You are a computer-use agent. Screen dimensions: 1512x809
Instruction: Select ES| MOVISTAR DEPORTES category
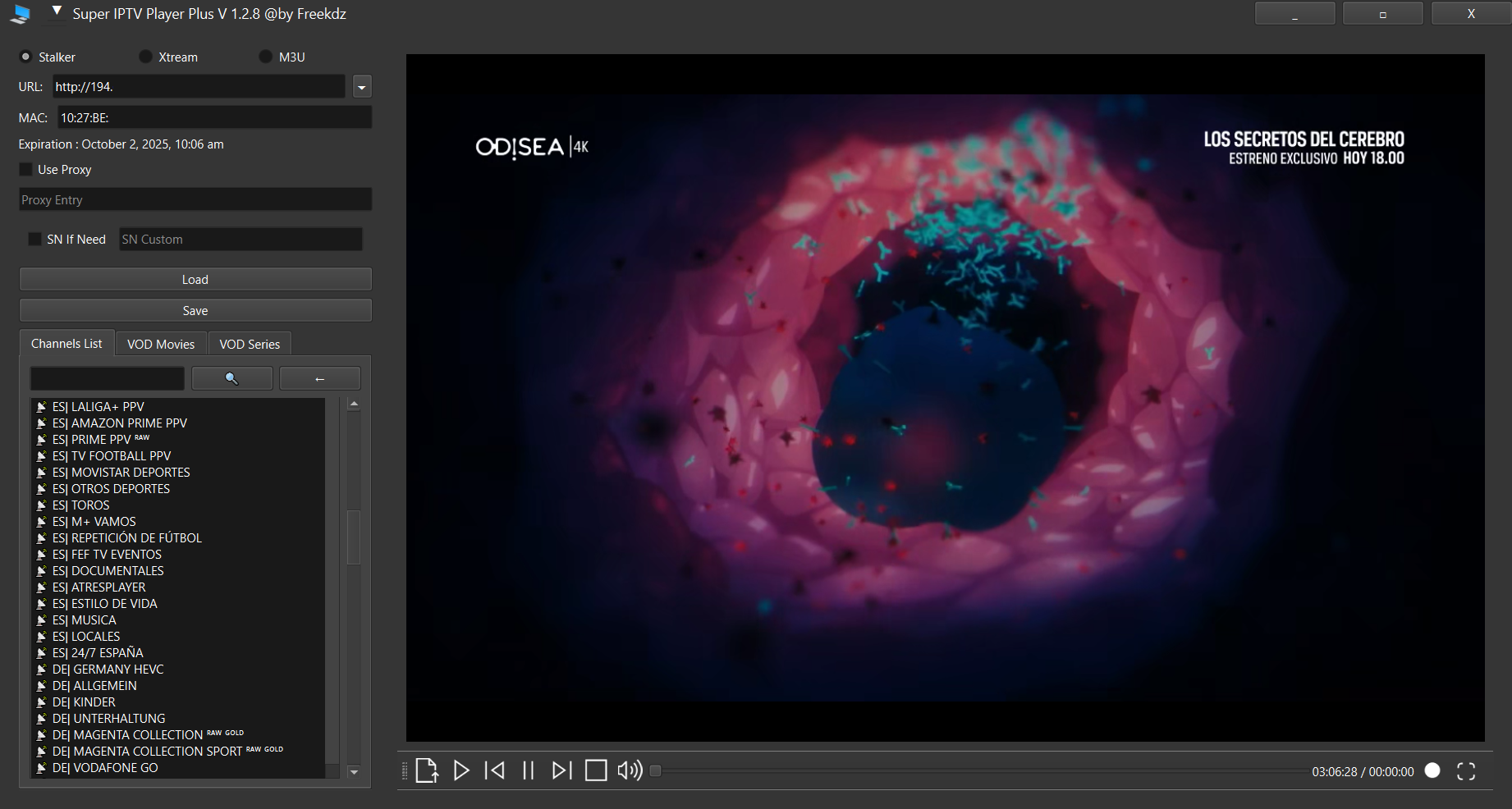pos(178,472)
